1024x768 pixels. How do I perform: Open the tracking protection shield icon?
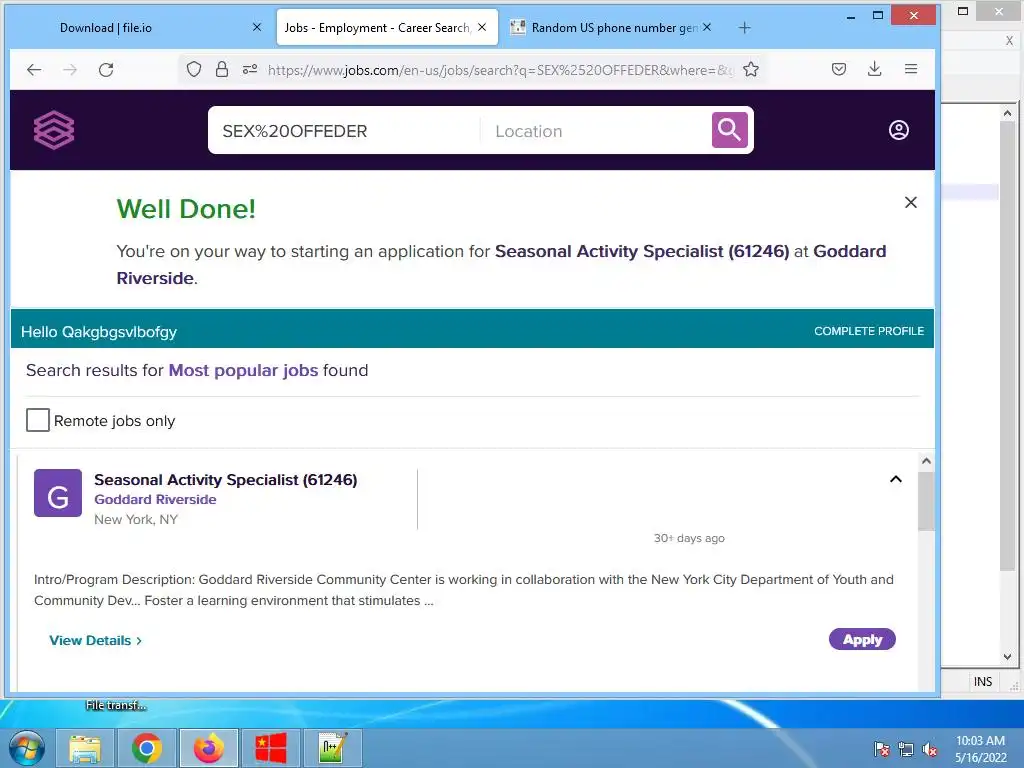click(194, 69)
